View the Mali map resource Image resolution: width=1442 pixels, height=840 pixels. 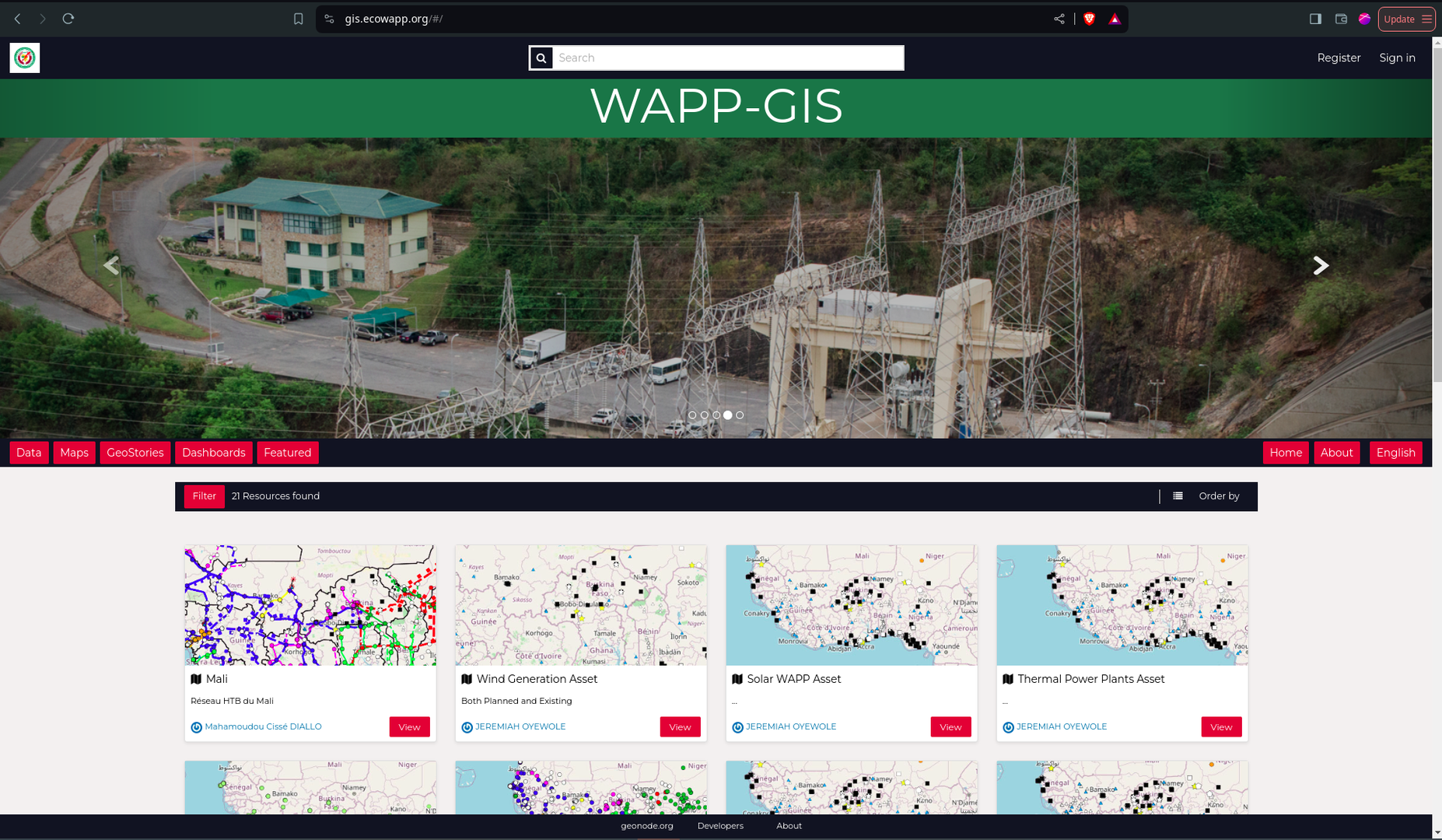[409, 726]
